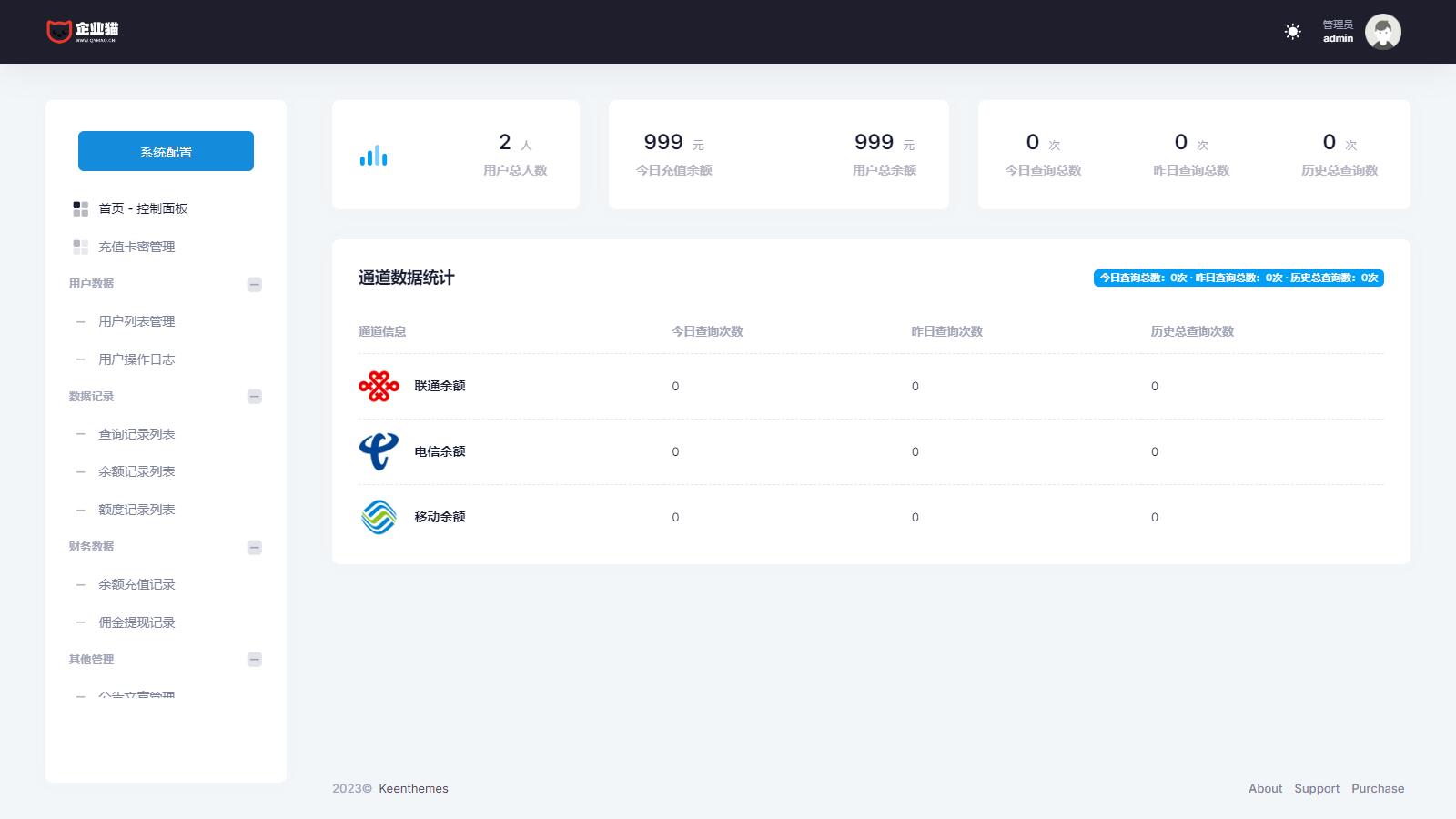Screen dimensions: 1456x819
Task: Open the admin avatar profile menu
Action: [1382, 32]
